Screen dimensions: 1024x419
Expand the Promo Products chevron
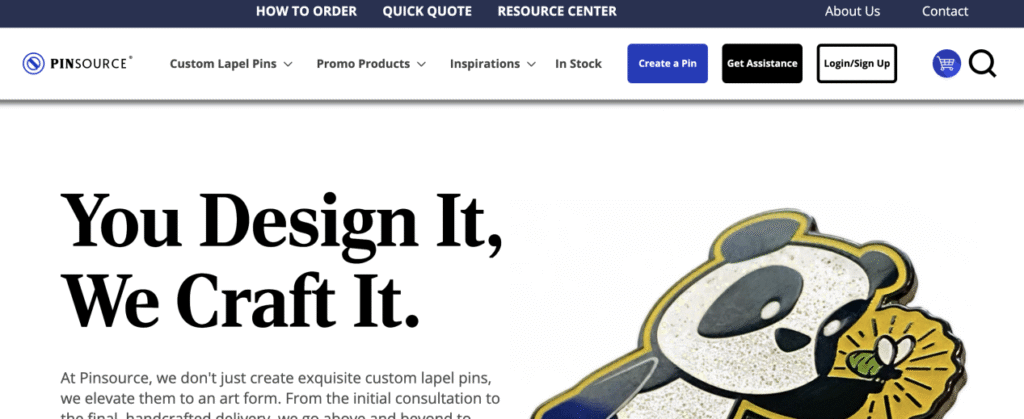421,64
